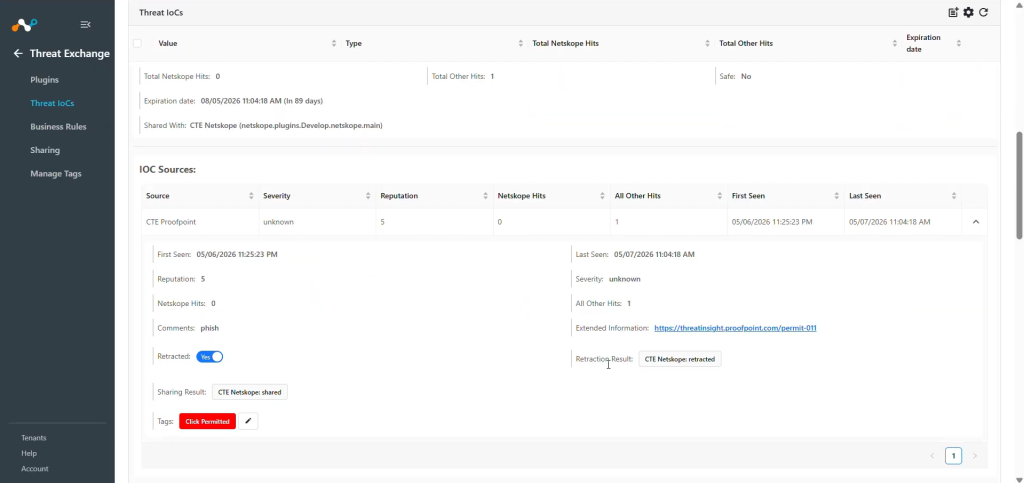Open Plugins in the sidebar

(44, 80)
